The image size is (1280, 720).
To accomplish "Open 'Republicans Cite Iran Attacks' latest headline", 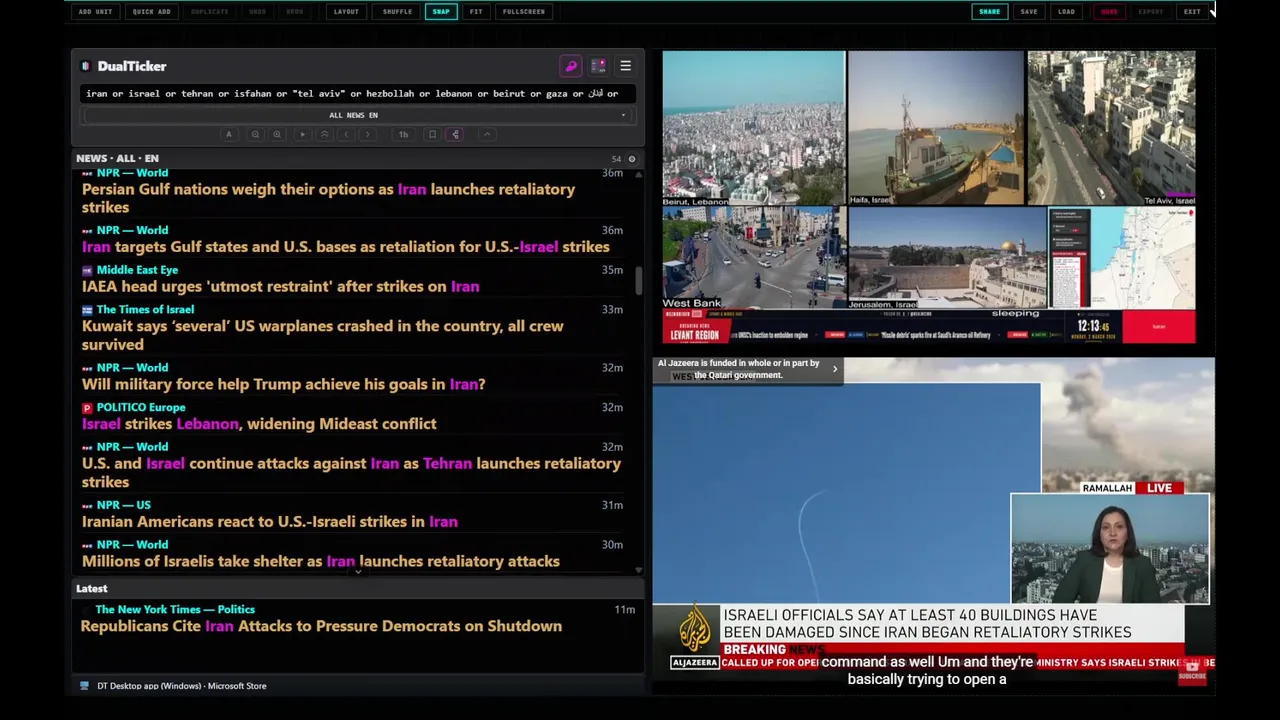I will pyautogui.click(x=321, y=626).
